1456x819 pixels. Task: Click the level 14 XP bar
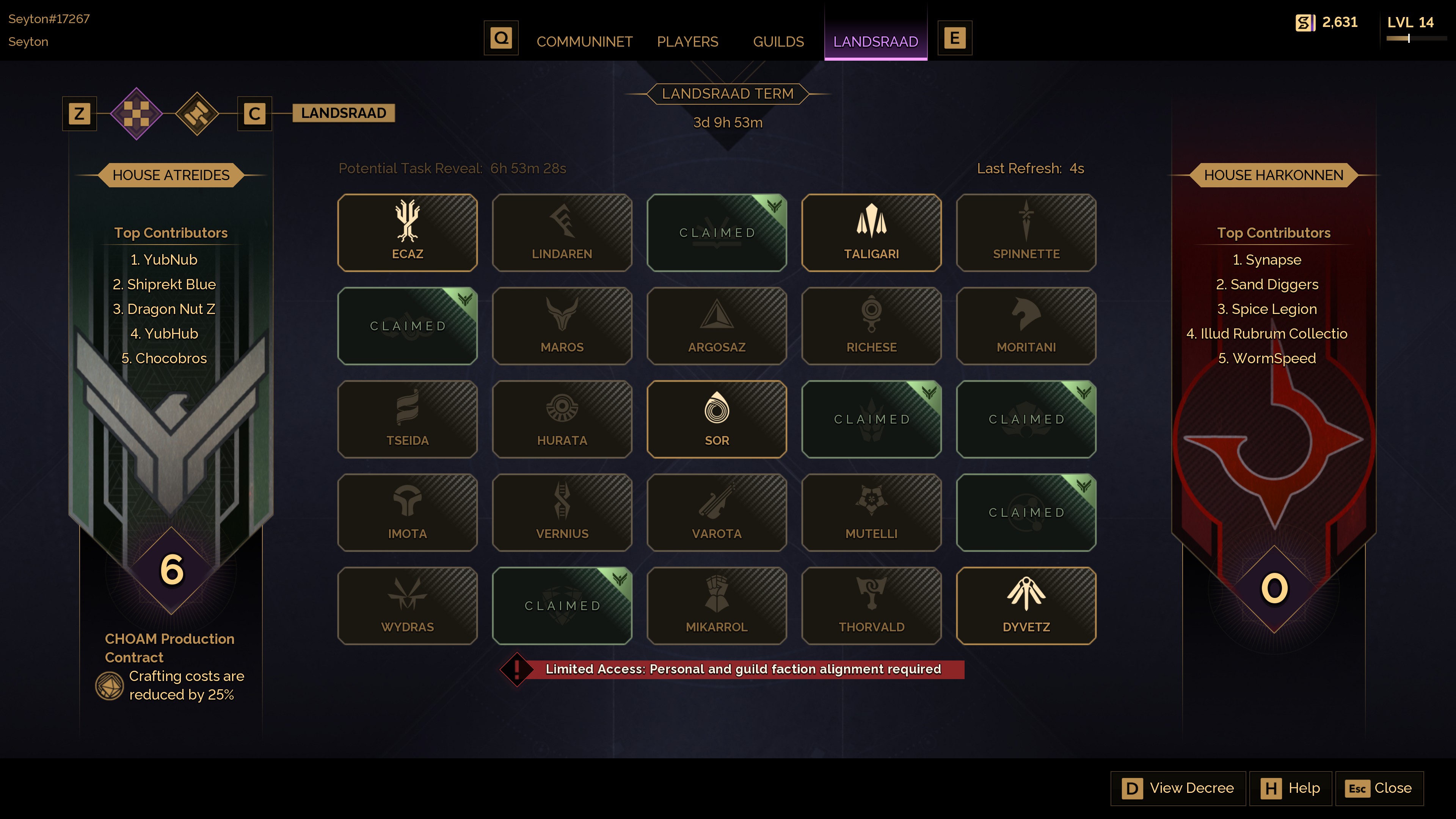point(1417,38)
